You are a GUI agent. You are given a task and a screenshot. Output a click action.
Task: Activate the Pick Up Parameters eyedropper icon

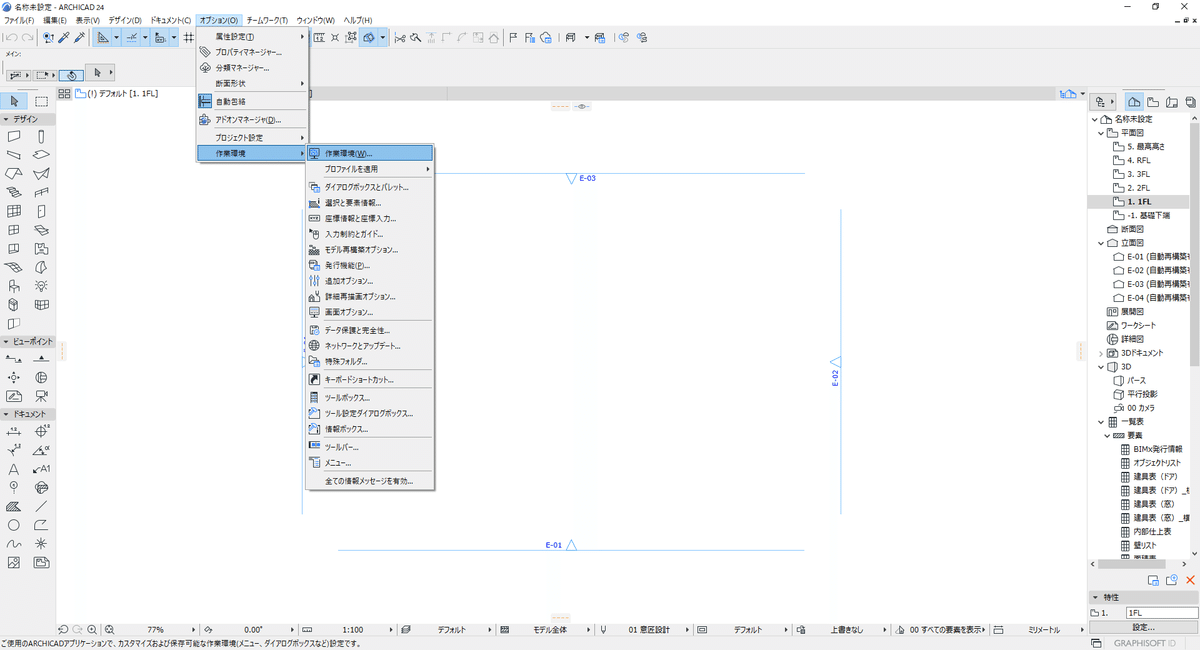click(x=64, y=38)
